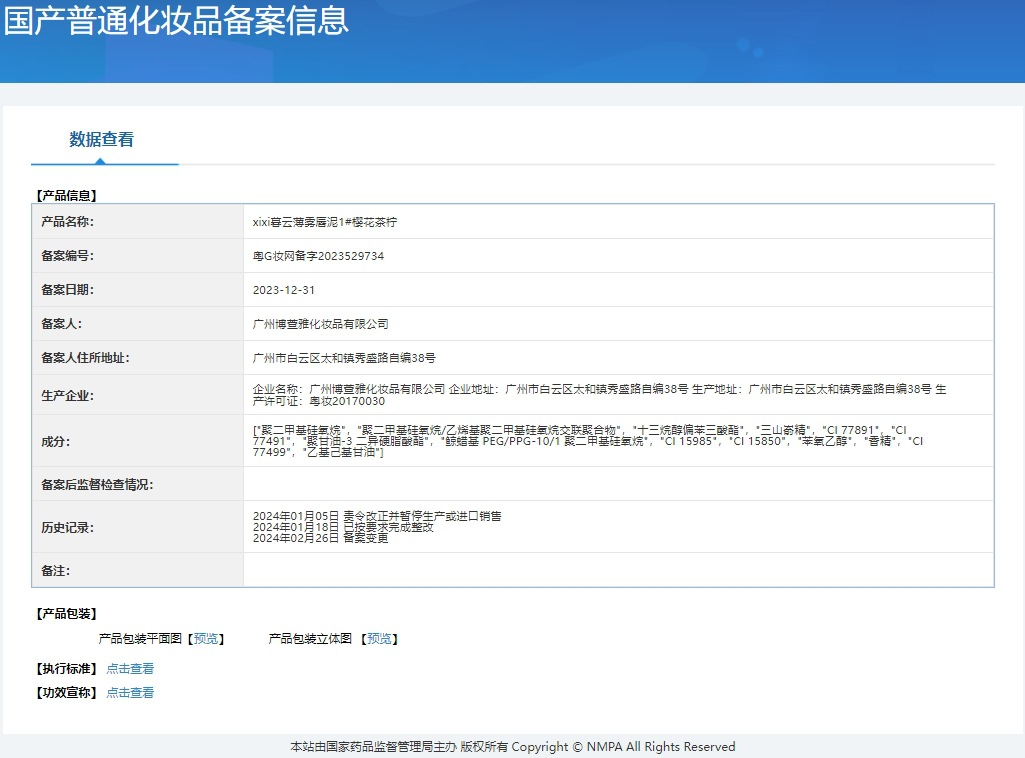Screen dimensions: 1025x758
Task: Open 产品包装平面图 预览 link
Action: pyautogui.click(x=206, y=638)
